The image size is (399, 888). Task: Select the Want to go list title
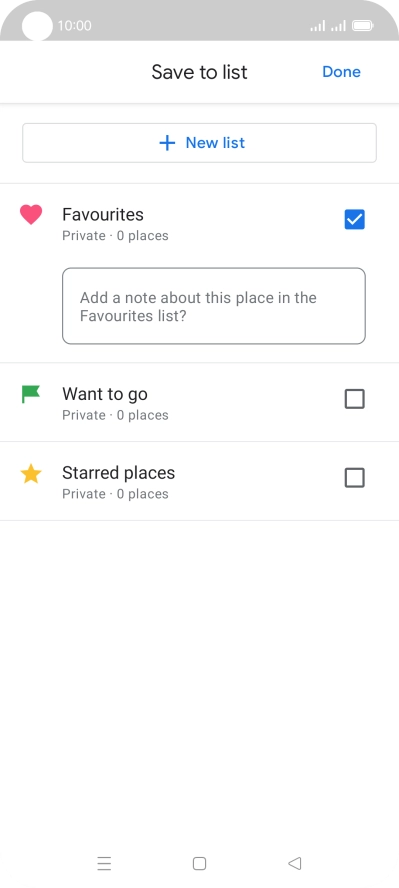(105, 394)
